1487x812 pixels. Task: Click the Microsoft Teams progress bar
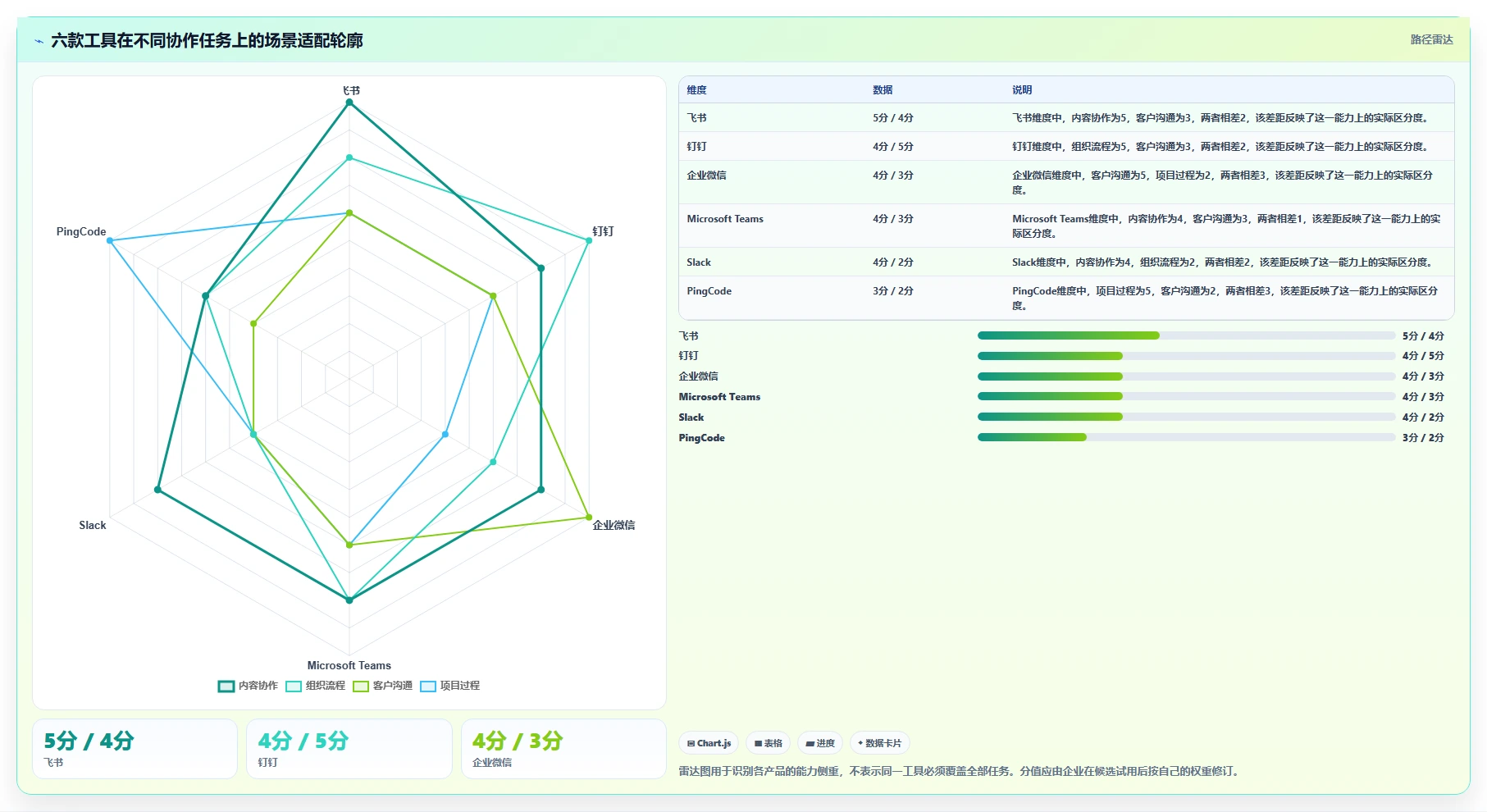click(1186, 396)
